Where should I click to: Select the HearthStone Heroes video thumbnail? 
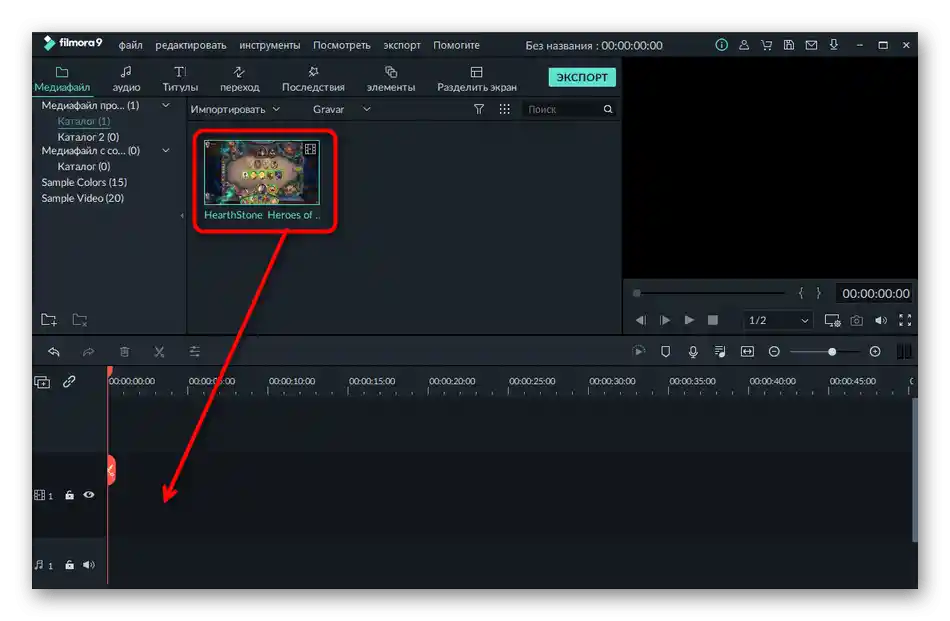262,173
